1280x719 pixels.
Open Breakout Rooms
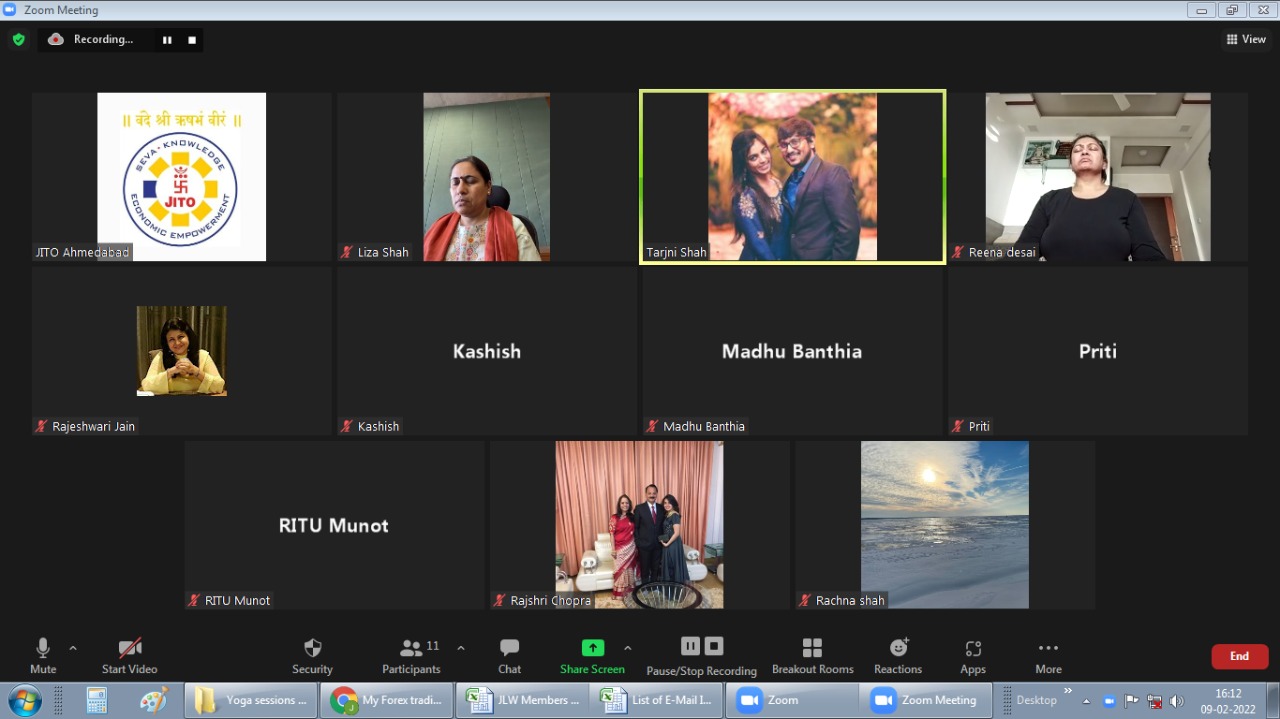pyautogui.click(x=812, y=656)
